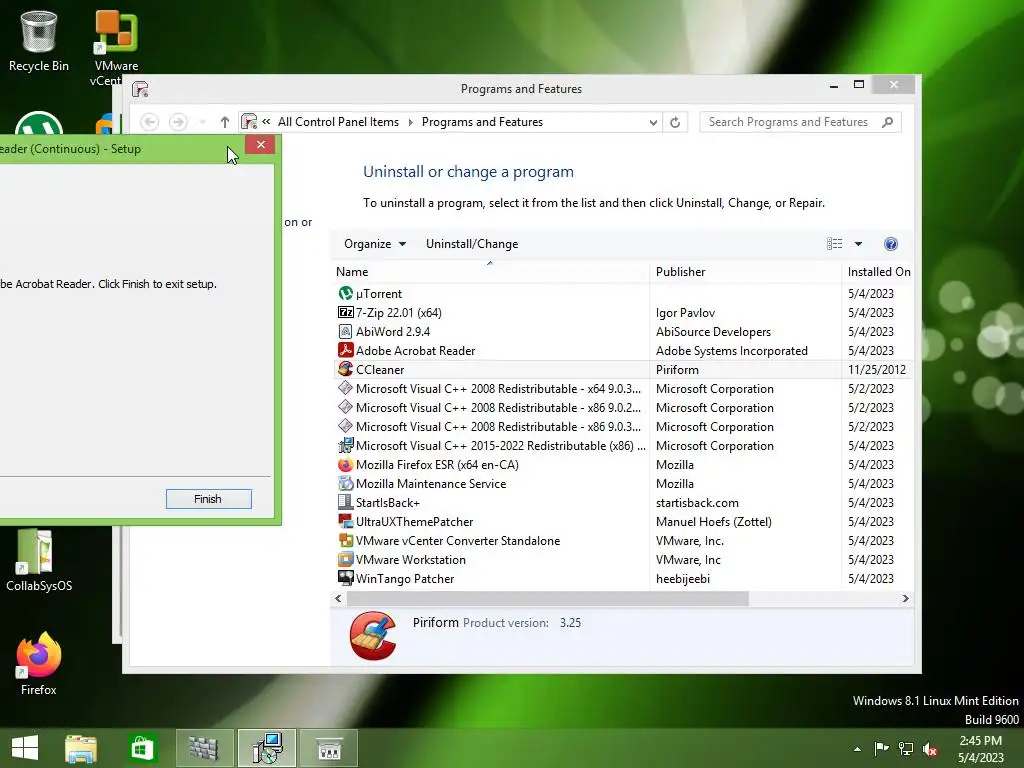Expand the breadcrumb chevron before All Control Panel Items
1024x768 pixels.
point(266,121)
